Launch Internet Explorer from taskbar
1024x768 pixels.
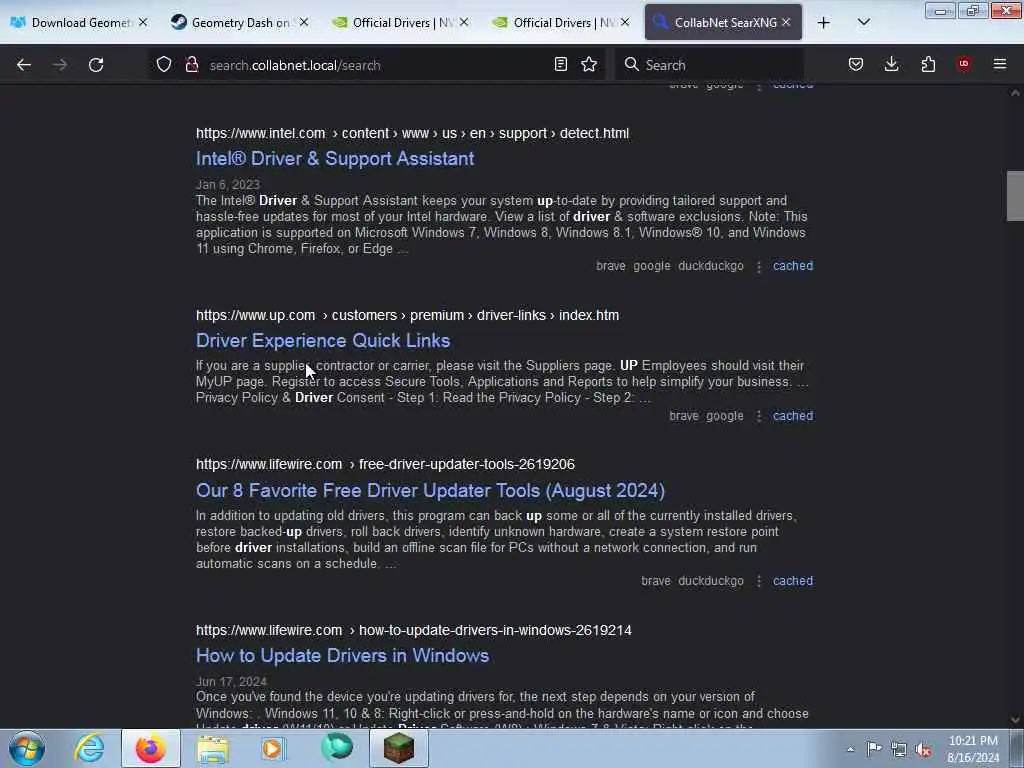pyautogui.click(x=89, y=748)
